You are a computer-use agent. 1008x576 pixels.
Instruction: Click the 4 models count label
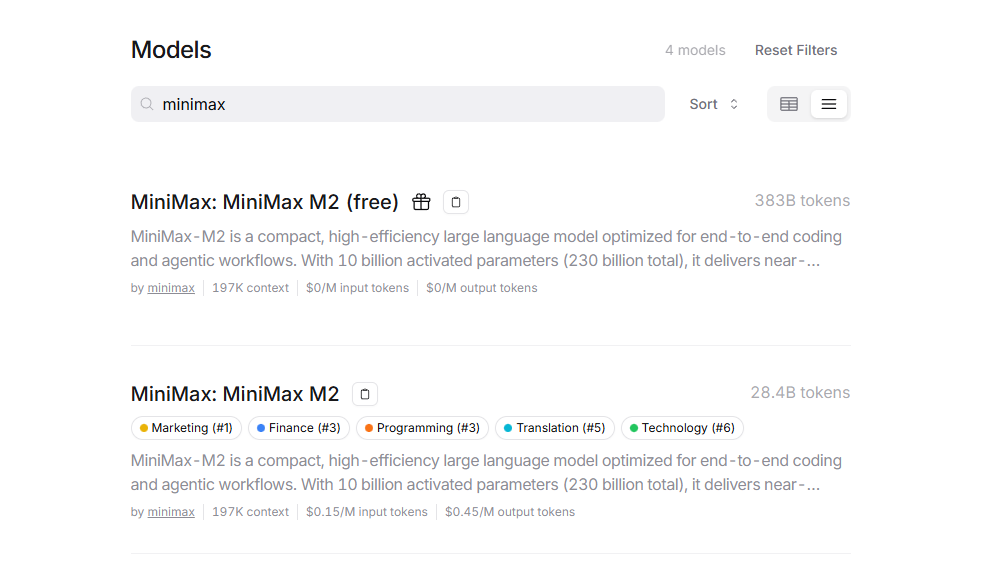[x=695, y=49]
